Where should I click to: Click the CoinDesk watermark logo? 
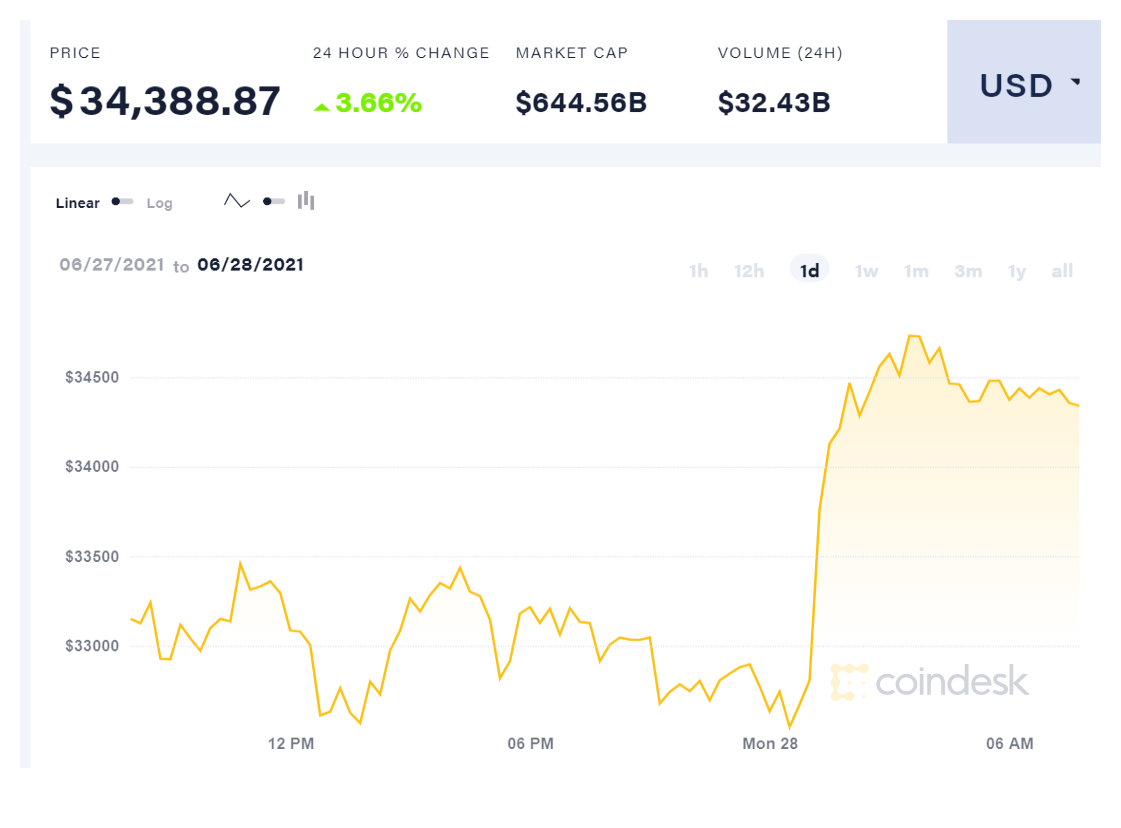[929, 682]
